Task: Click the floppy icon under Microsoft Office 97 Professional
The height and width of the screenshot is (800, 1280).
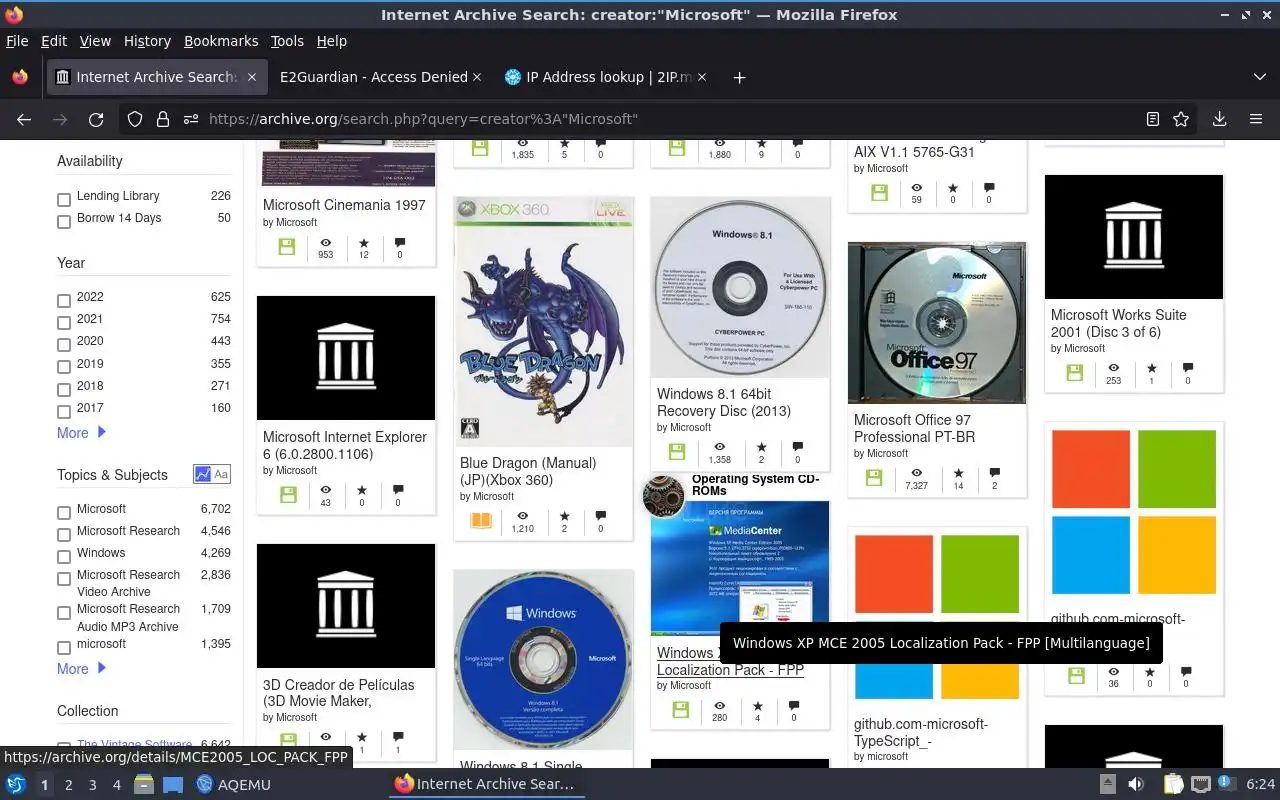Action: (x=874, y=478)
